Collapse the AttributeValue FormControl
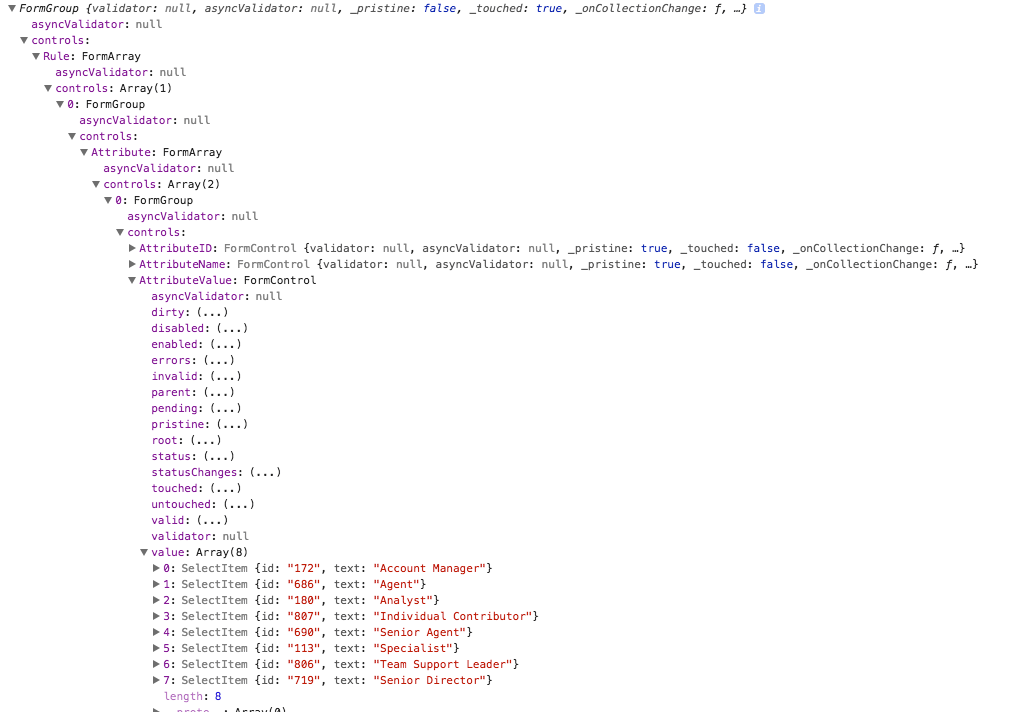The width and height of the screenshot is (1026, 712). pos(133,280)
